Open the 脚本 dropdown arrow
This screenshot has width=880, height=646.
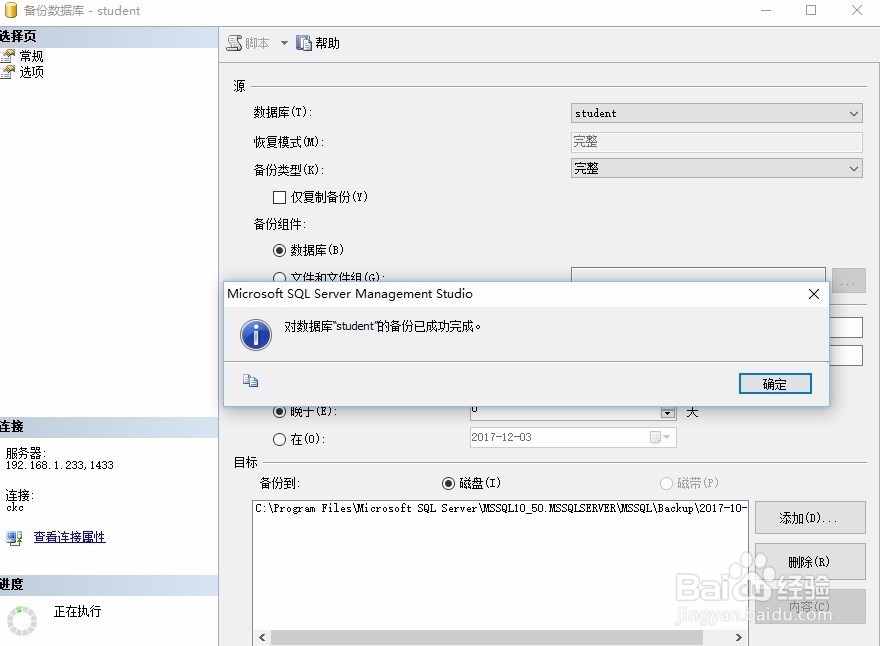pyautogui.click(x=284, y=43)
